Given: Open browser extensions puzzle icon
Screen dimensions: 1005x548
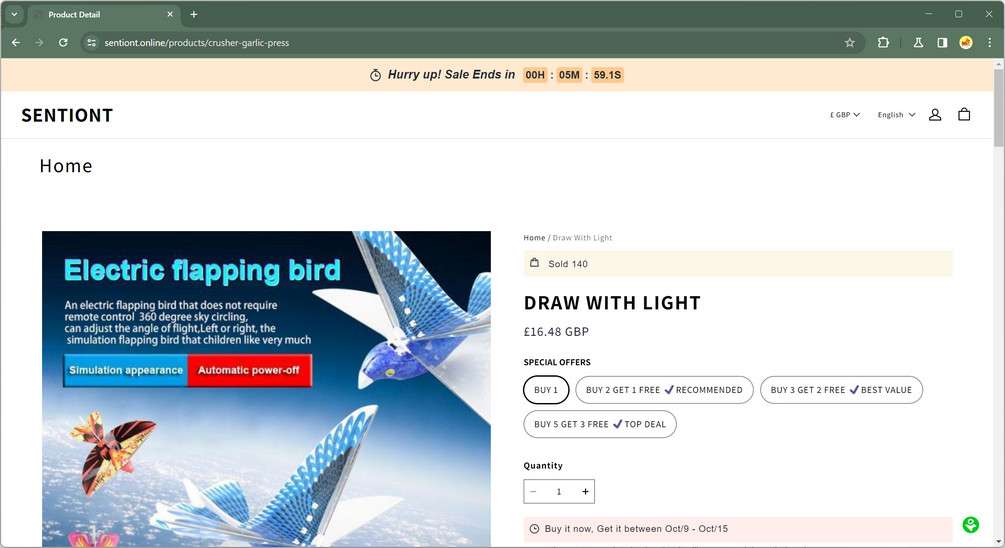Looking at the screenshot, I should pos(883,43).
